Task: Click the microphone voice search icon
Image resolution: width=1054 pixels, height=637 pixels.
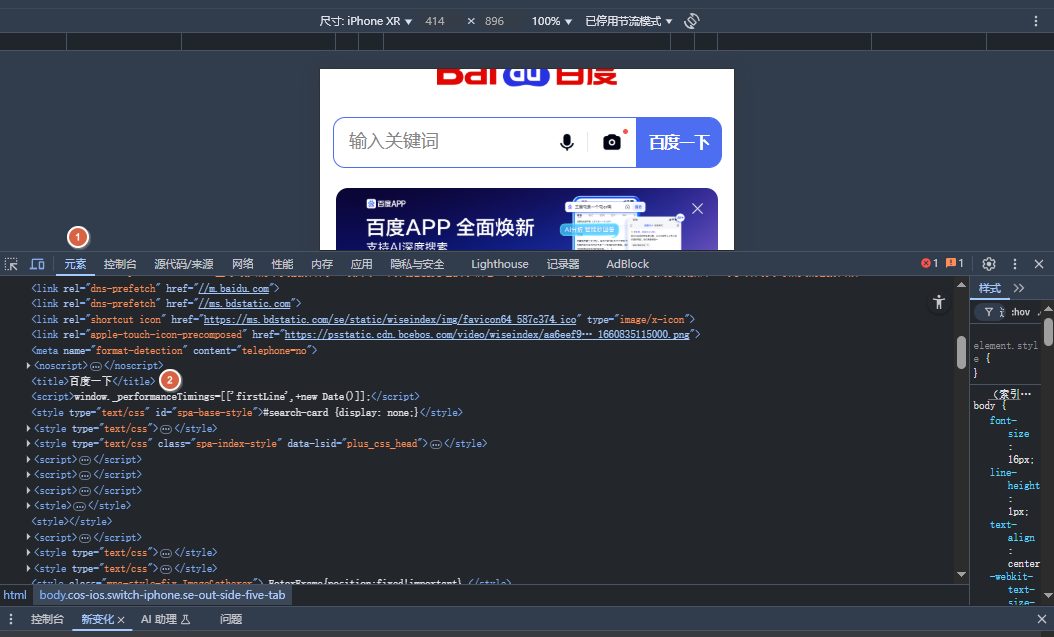Action: coord(567,142)
